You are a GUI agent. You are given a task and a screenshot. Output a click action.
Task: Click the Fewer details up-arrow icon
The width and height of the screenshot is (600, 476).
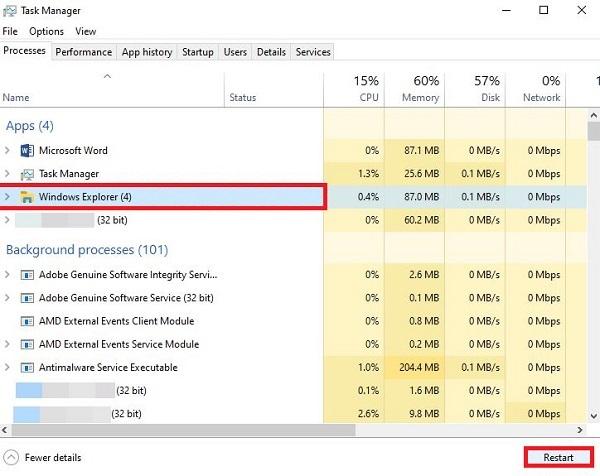[11, 458]
